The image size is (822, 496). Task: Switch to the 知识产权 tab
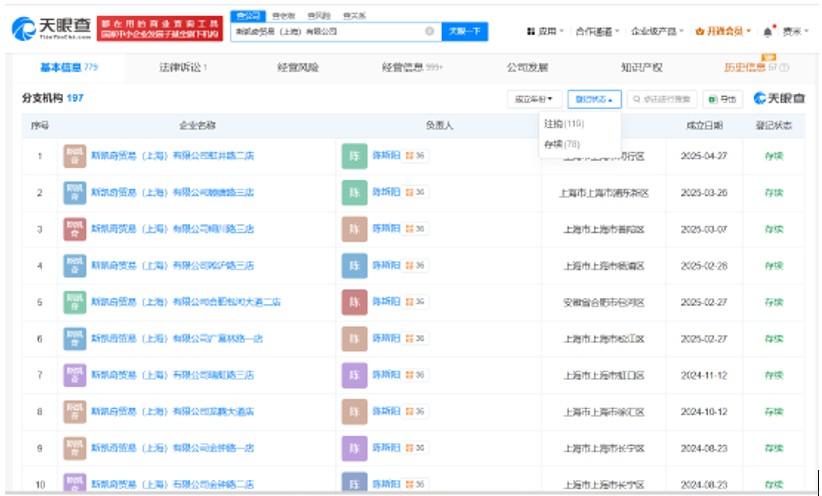(x=641, y=68)
